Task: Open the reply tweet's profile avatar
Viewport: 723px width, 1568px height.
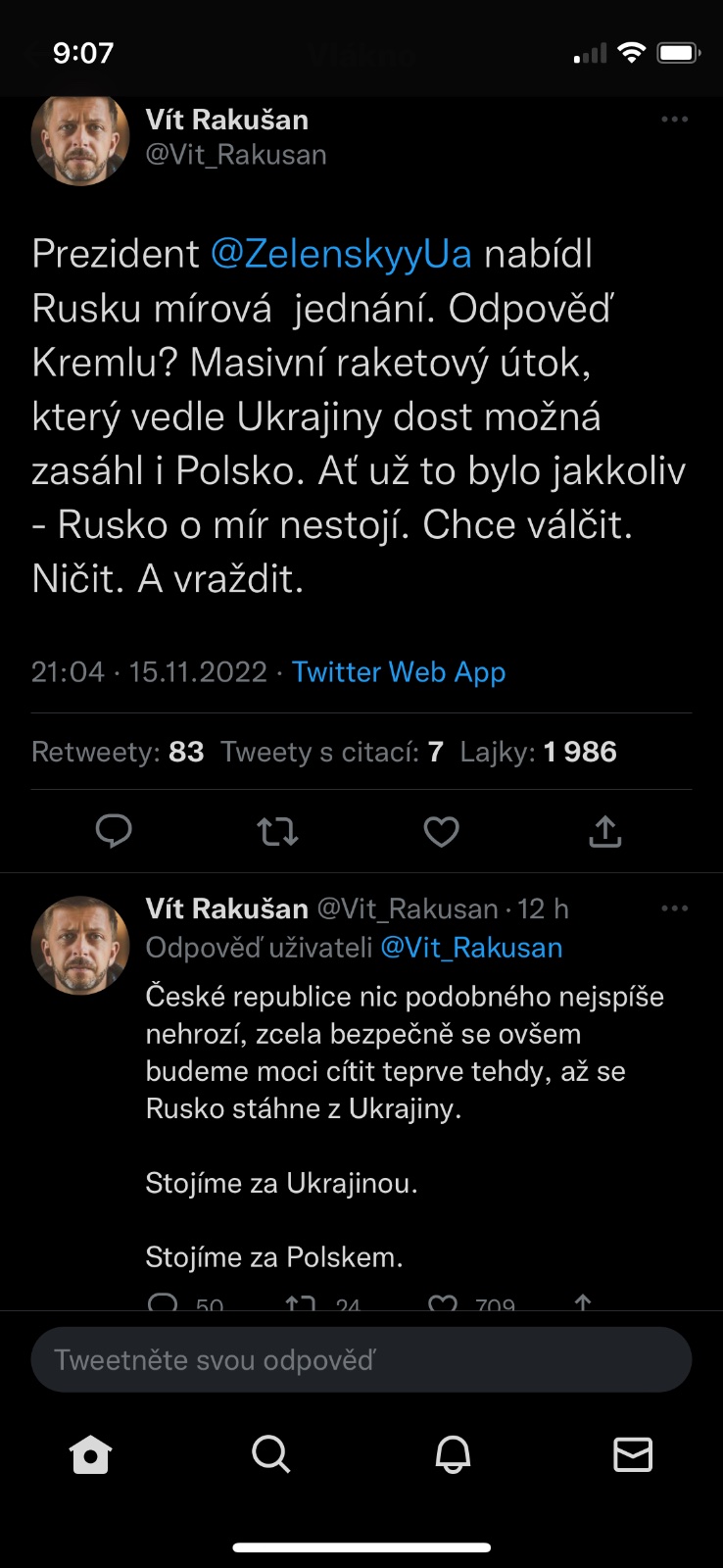Action: [x=80, y=945]
